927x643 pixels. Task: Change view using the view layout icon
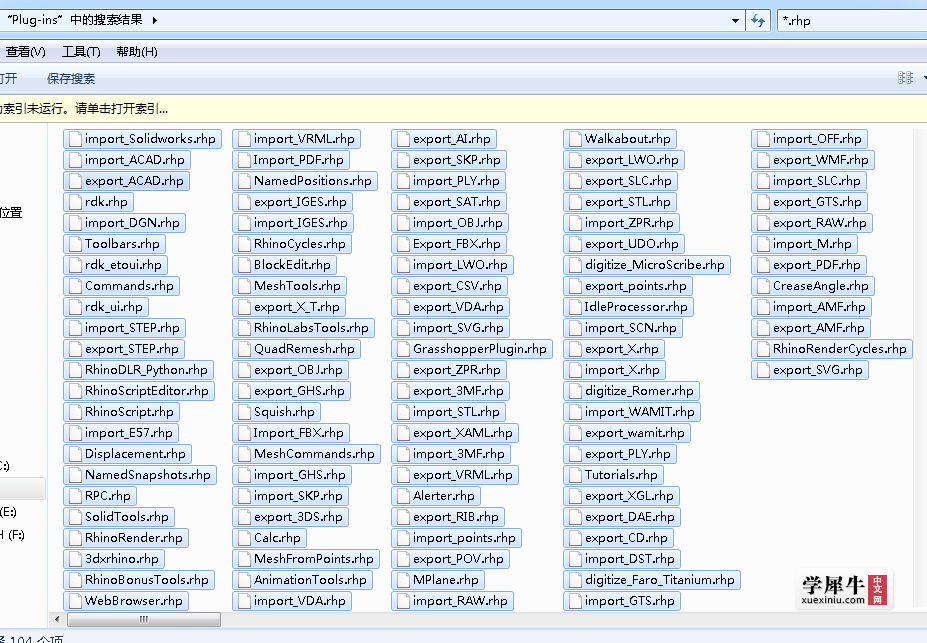(x=905, y=78)
